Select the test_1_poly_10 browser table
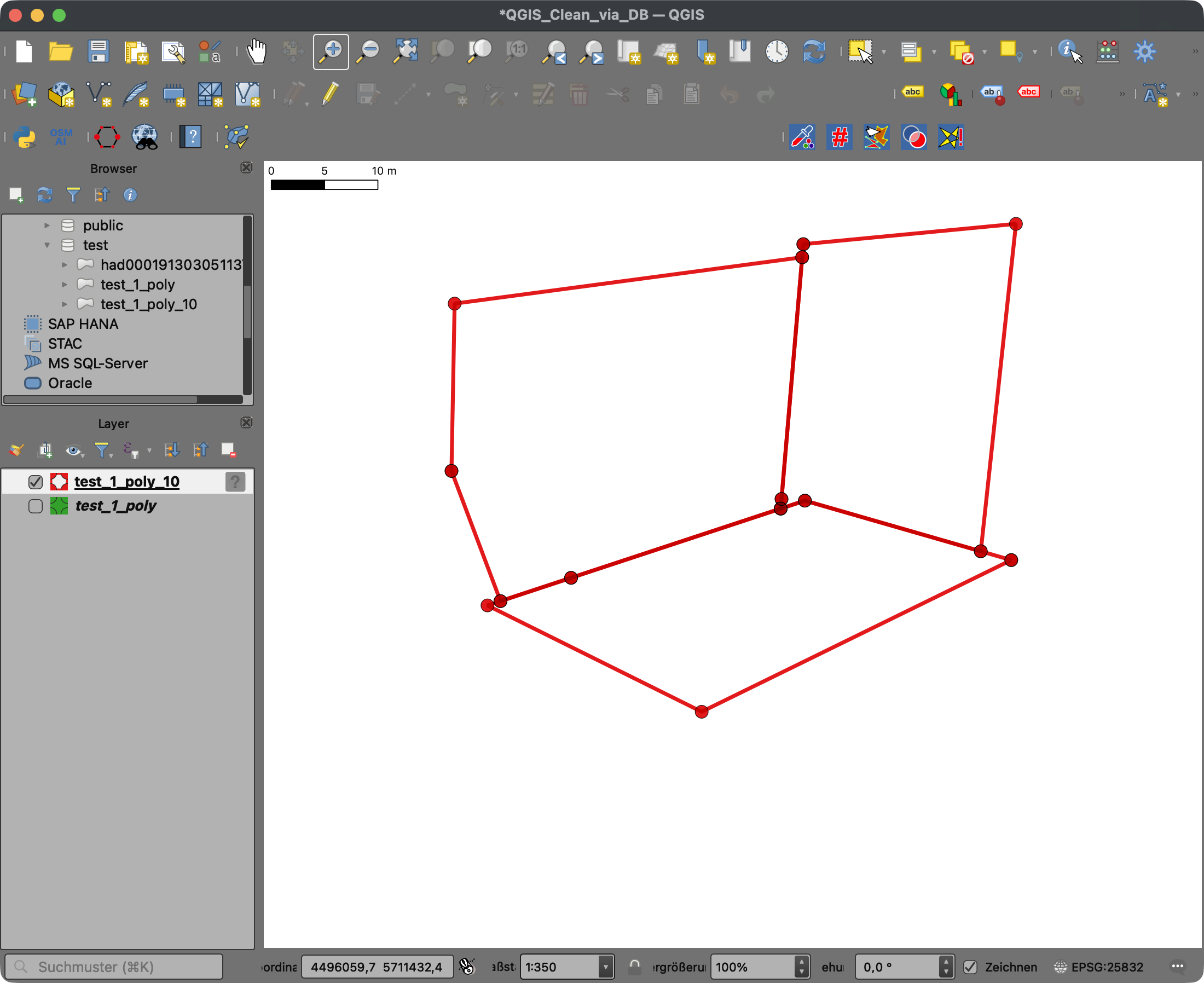 (148, 305)
